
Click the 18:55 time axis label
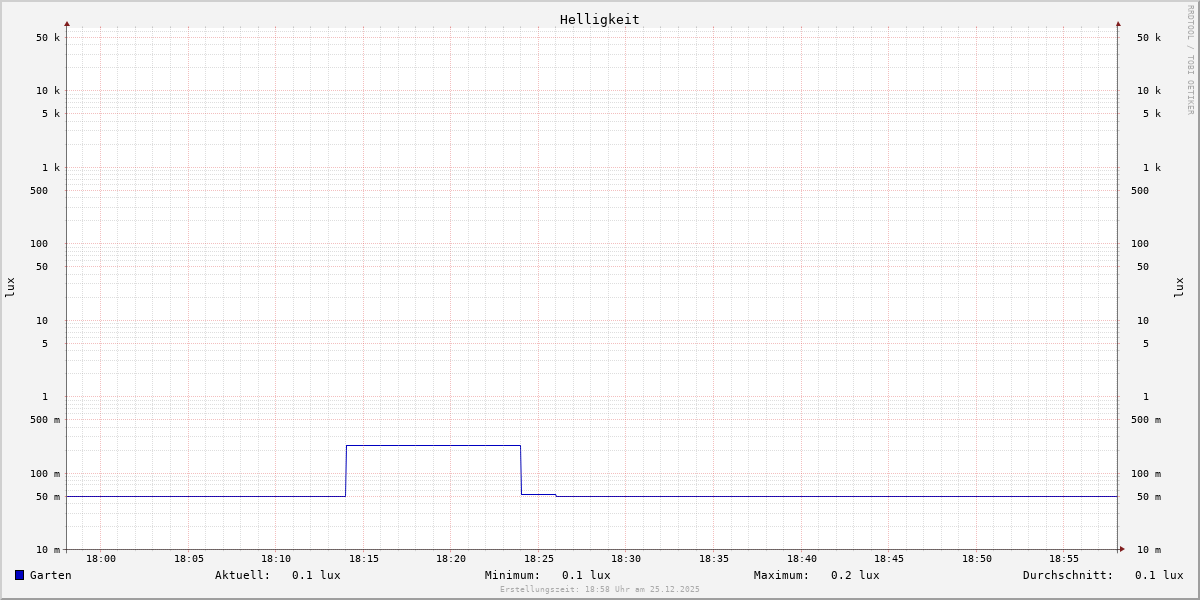1064,559
